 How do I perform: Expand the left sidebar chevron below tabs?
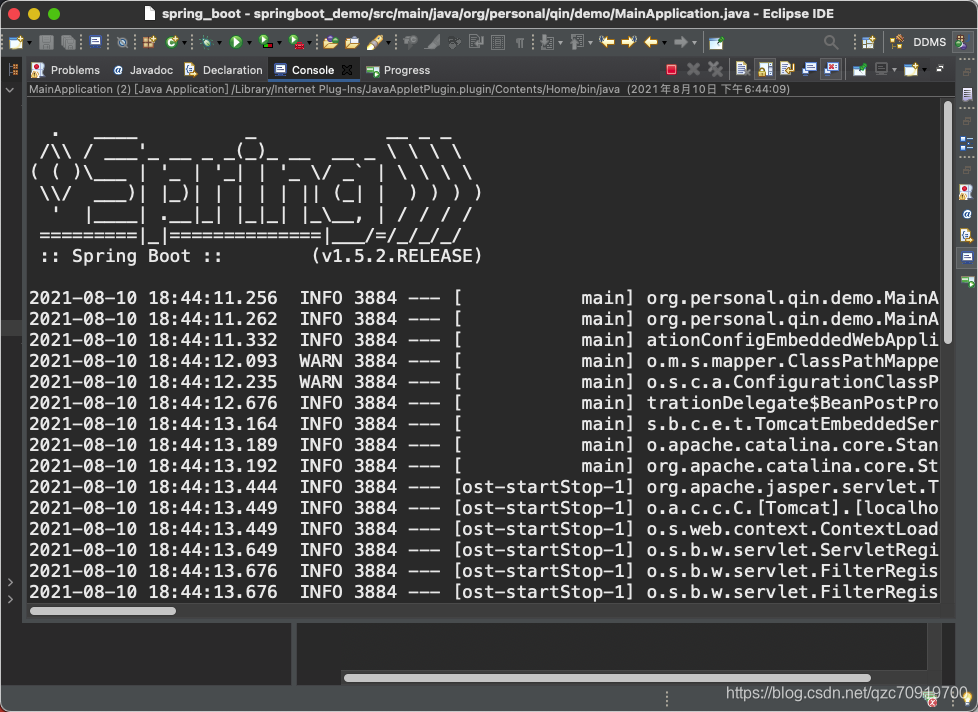pyautogui.click(x=10, y=90)
